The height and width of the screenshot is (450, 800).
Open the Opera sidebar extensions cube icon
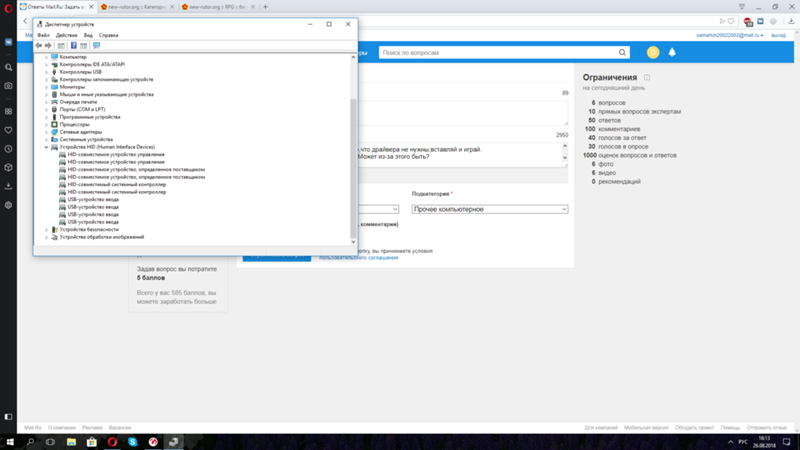tap(8, 167)
